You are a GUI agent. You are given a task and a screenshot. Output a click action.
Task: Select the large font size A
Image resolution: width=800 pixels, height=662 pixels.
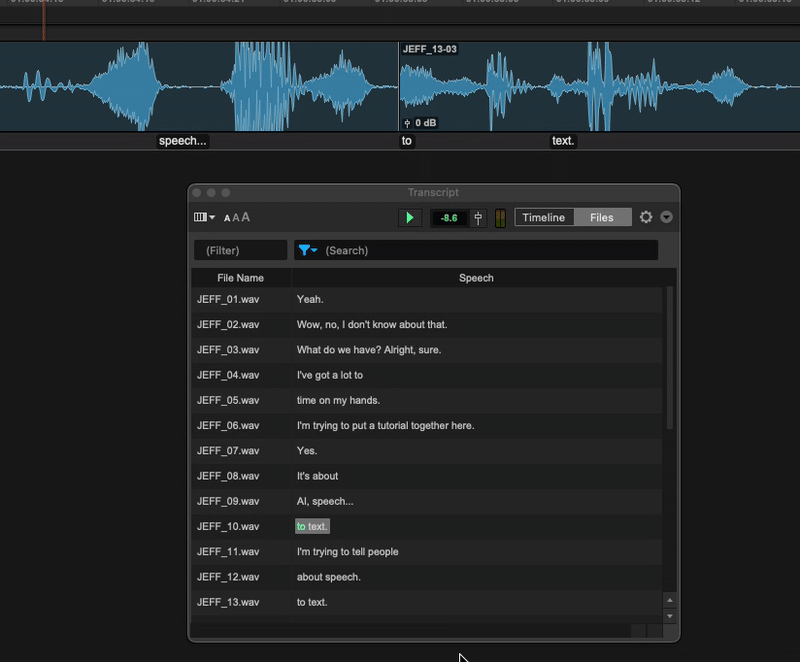coord(245,217)
